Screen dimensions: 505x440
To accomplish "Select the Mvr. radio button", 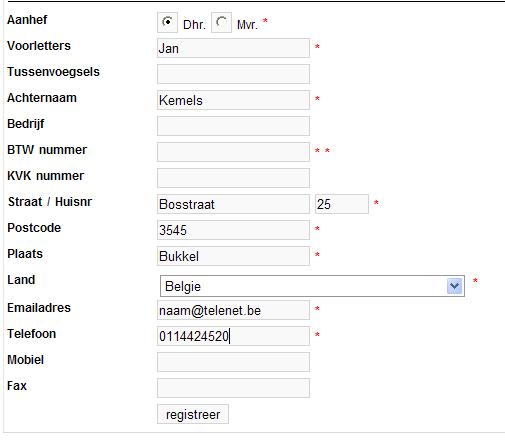I will [221, 22].
